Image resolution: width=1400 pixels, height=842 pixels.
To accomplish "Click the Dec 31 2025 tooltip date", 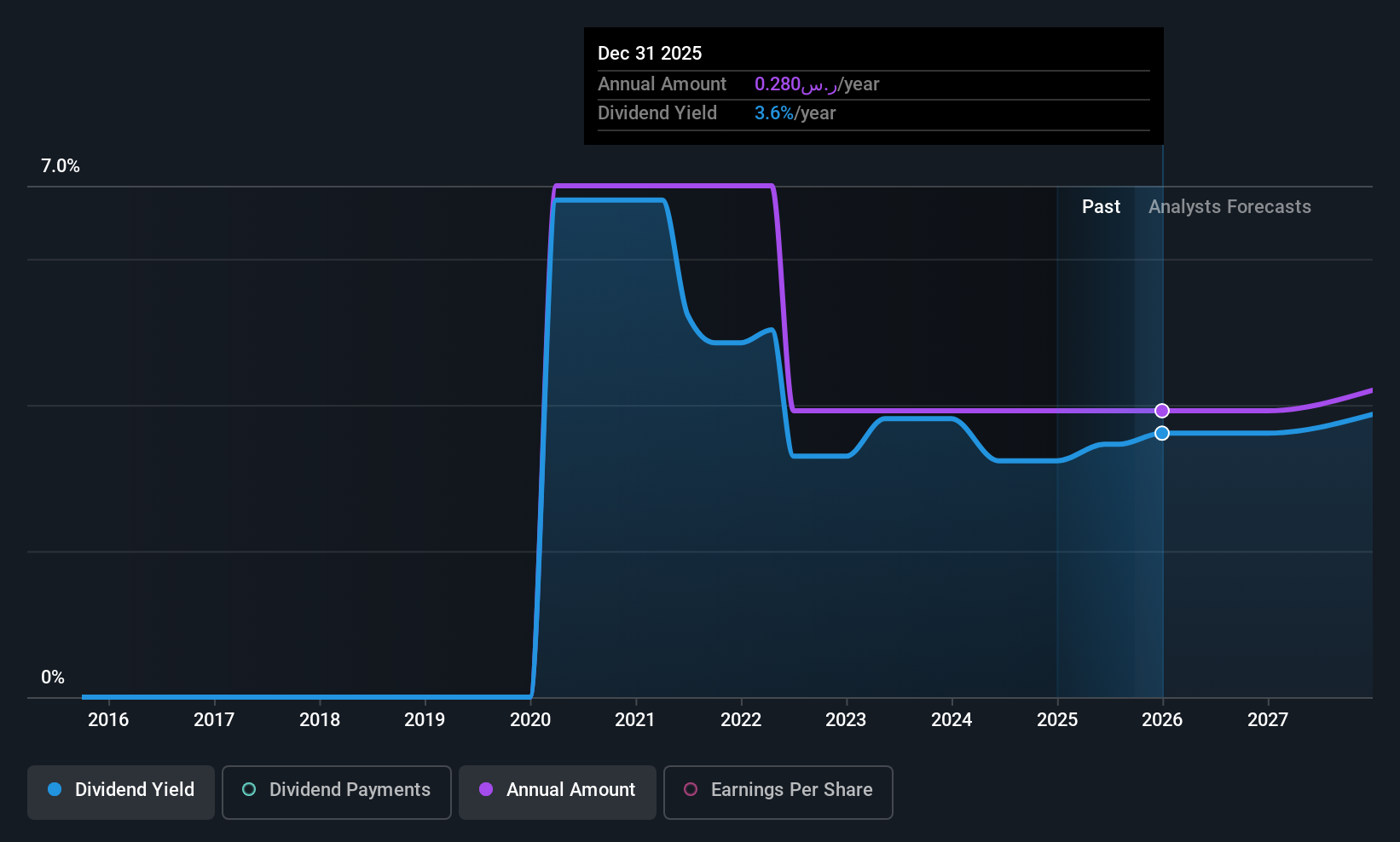I will click(x=650, y=53).
